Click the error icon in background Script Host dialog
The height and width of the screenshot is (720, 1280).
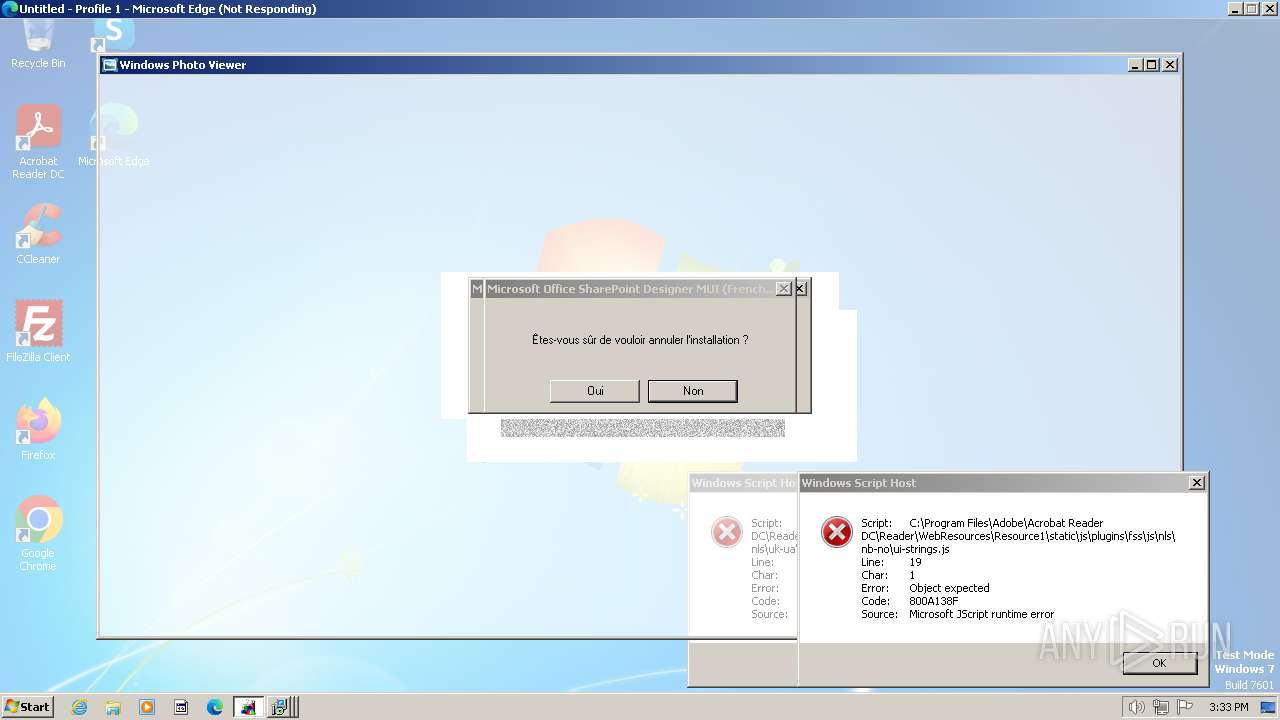[x=726, y=532]
